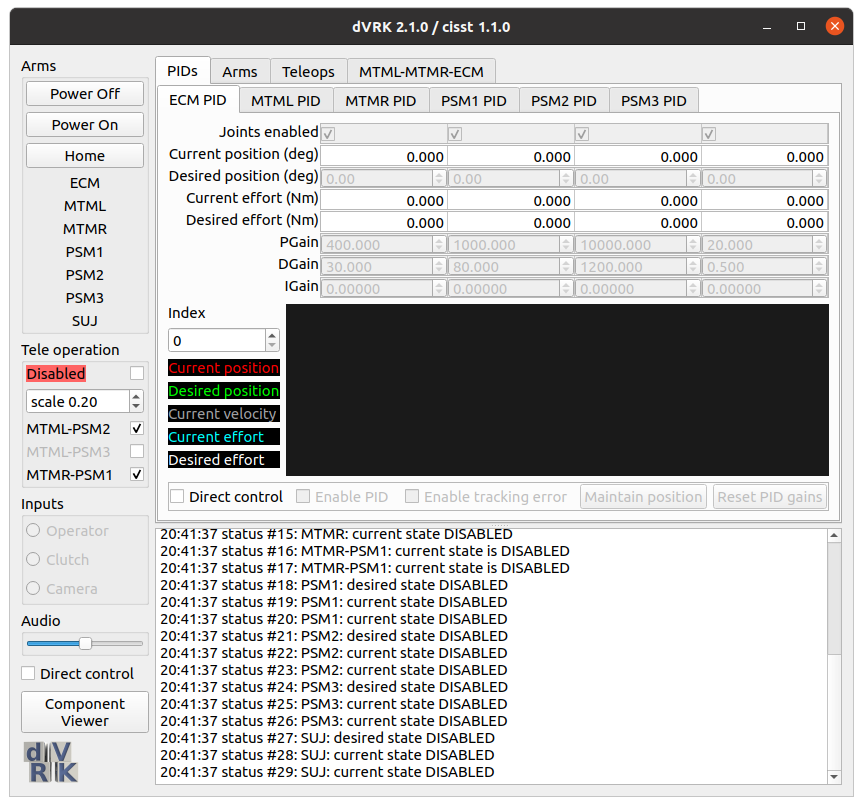Click the SUJ arm label
Screen dimensions: 863x806
coord(85,321)
